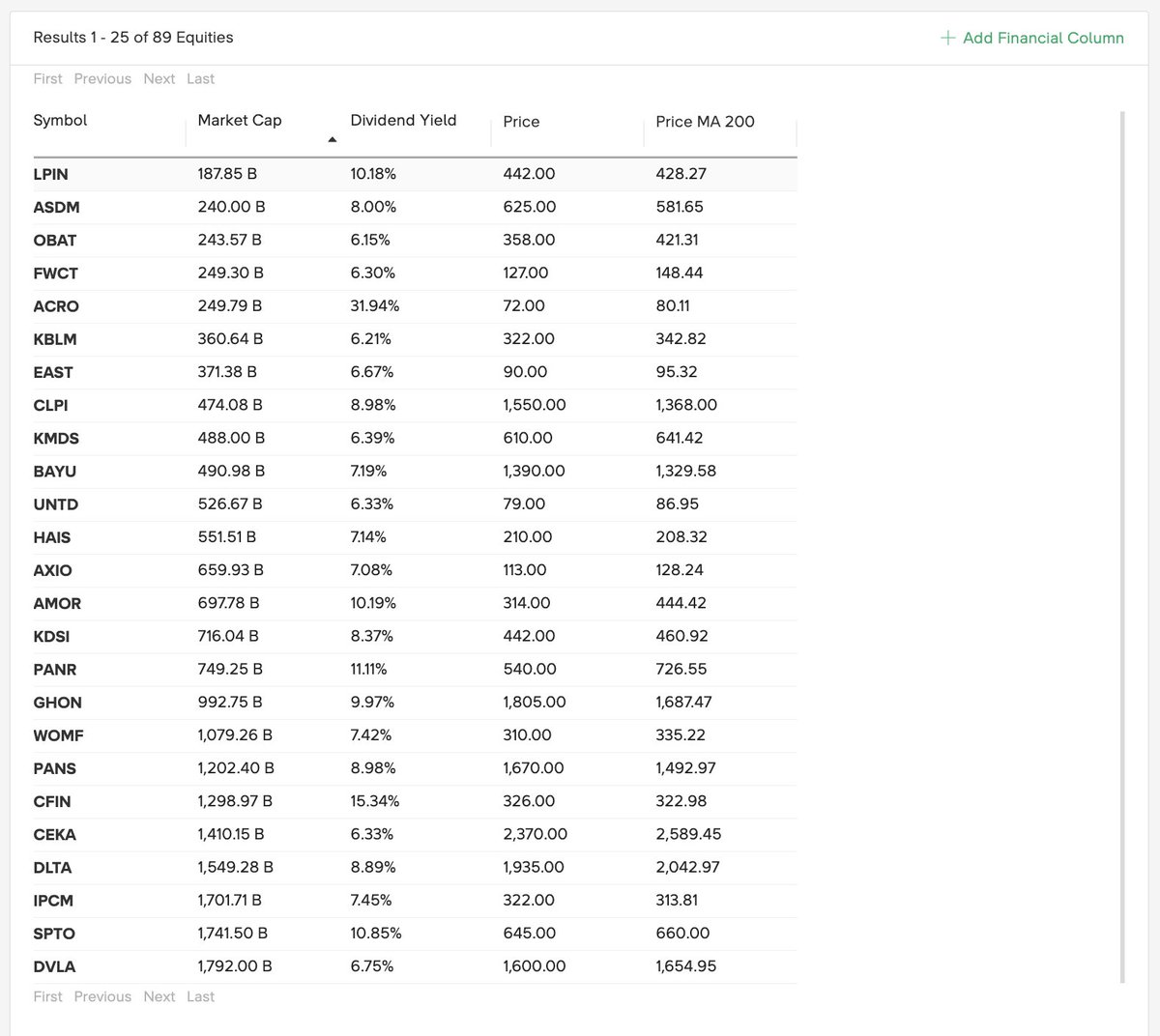Select the PANR symbol
The height and width of the screenshot is (1036, 1160).
click(55, 670)
